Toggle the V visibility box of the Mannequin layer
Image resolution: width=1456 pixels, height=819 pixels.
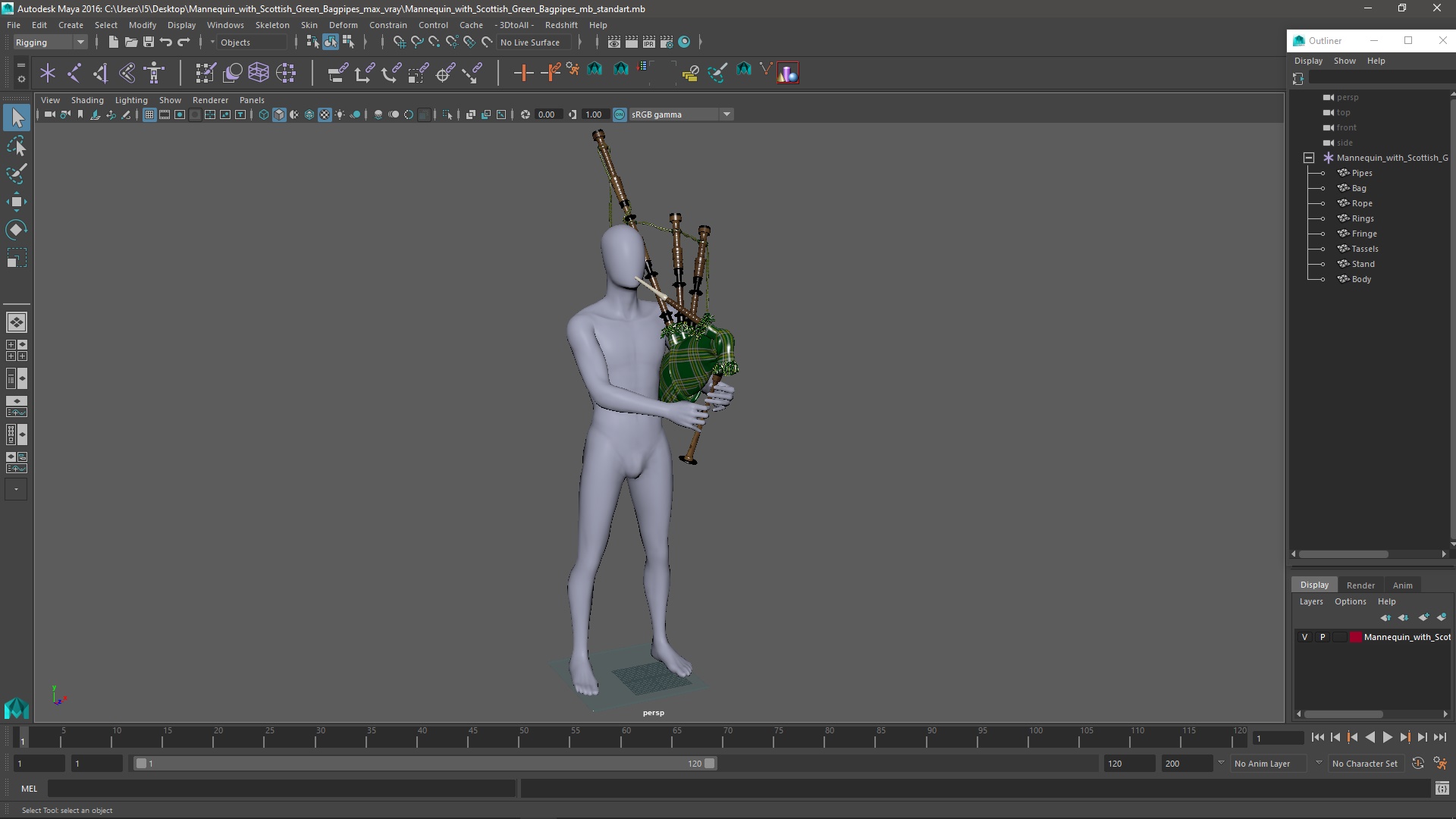(1304, 637)
